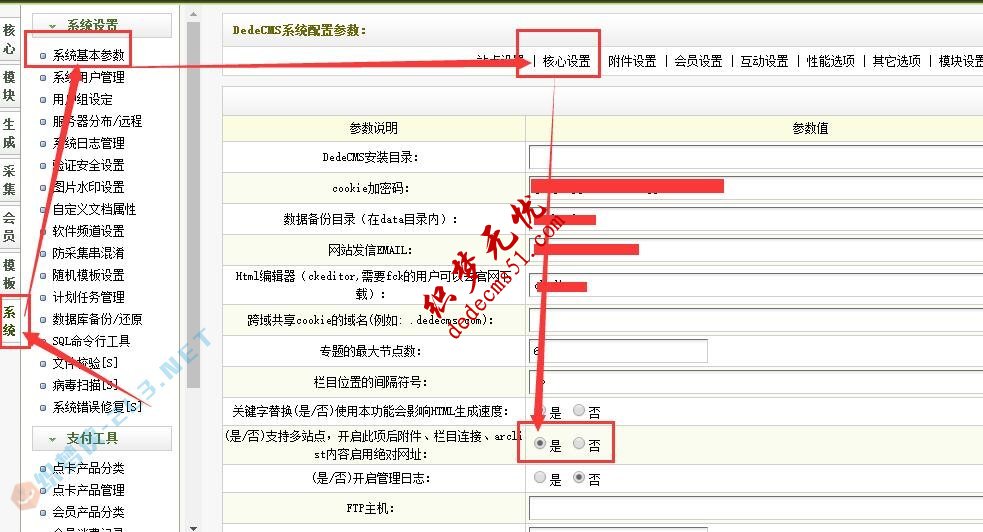The height and width of the screenshot is (532, 983).
Task: Select 否 for 关键字替换 option
Action: click(579, 410)
